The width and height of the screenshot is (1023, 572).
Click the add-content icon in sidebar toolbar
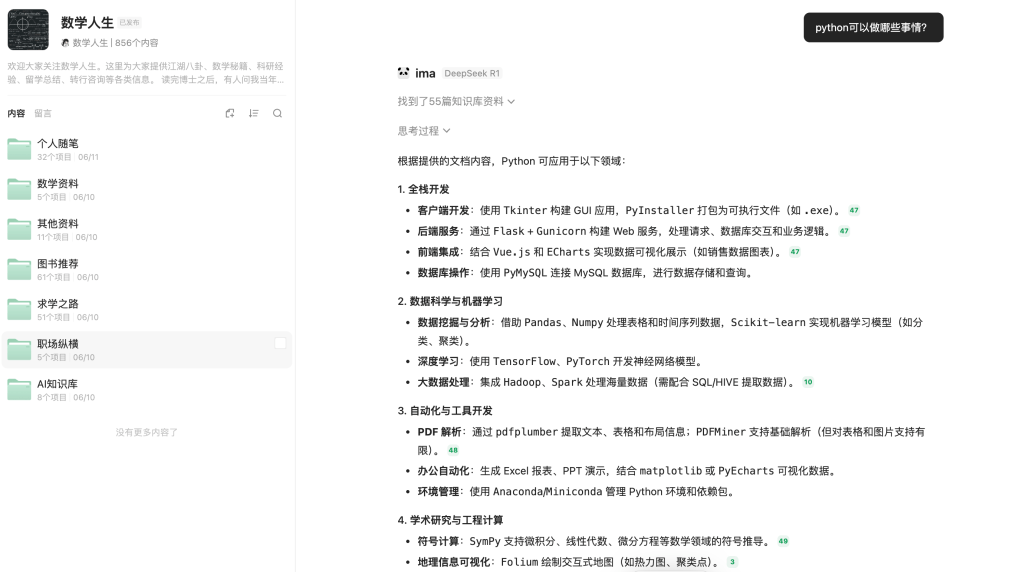(x=230, y=114)
